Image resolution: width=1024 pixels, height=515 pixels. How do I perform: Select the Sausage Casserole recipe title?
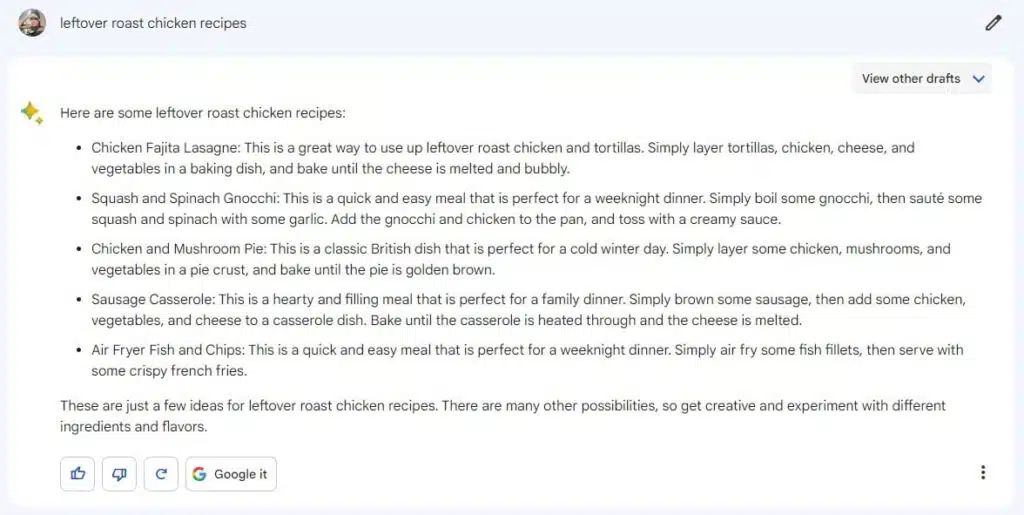[x=152, y=299]
